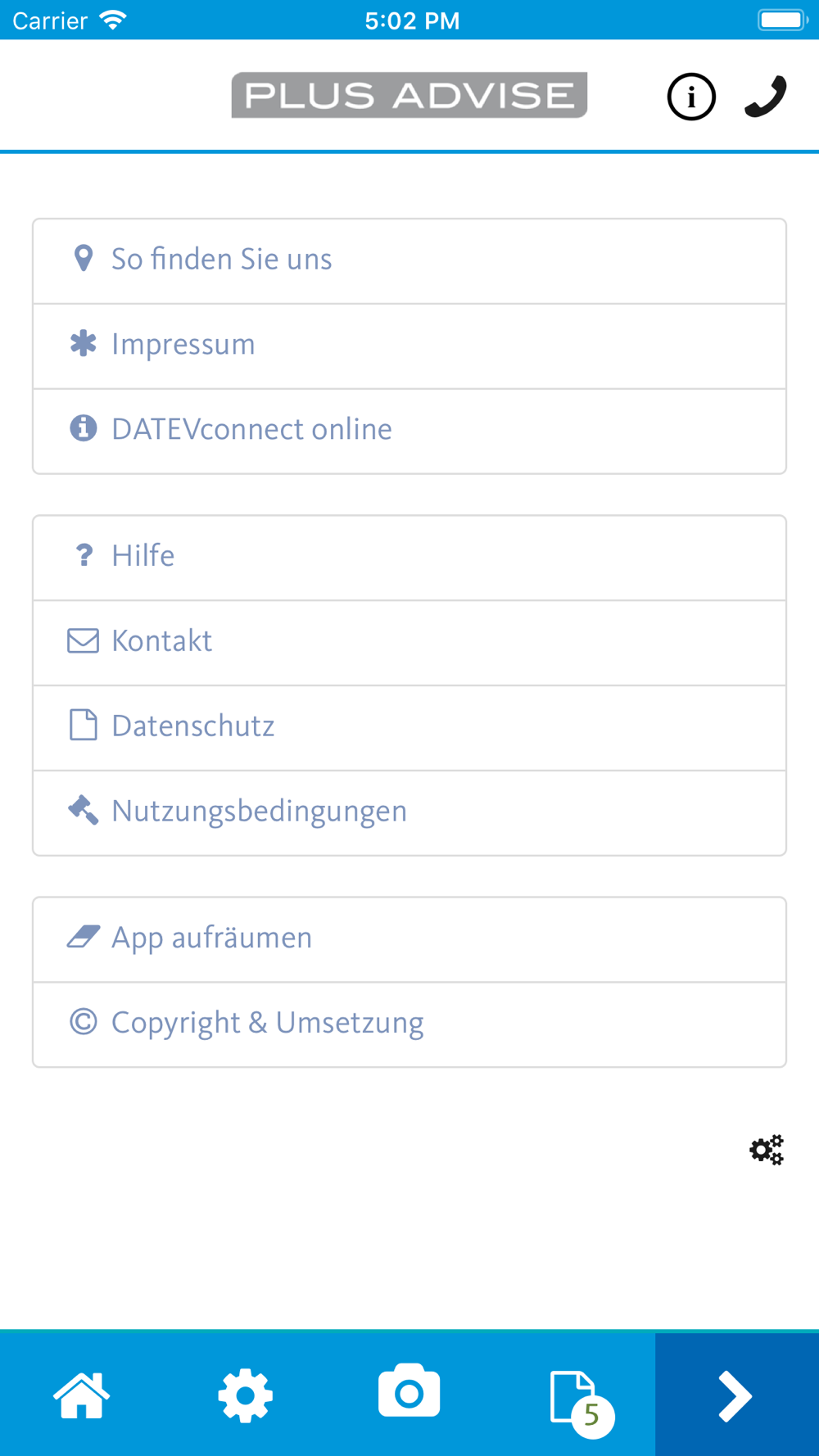Expand bottom bar with right chevron

[735, 1395]
